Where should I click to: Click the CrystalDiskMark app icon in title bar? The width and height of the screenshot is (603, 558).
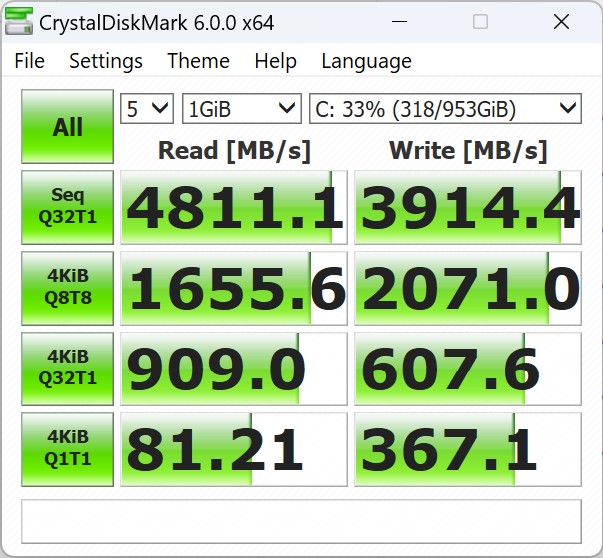click(18, 22)
